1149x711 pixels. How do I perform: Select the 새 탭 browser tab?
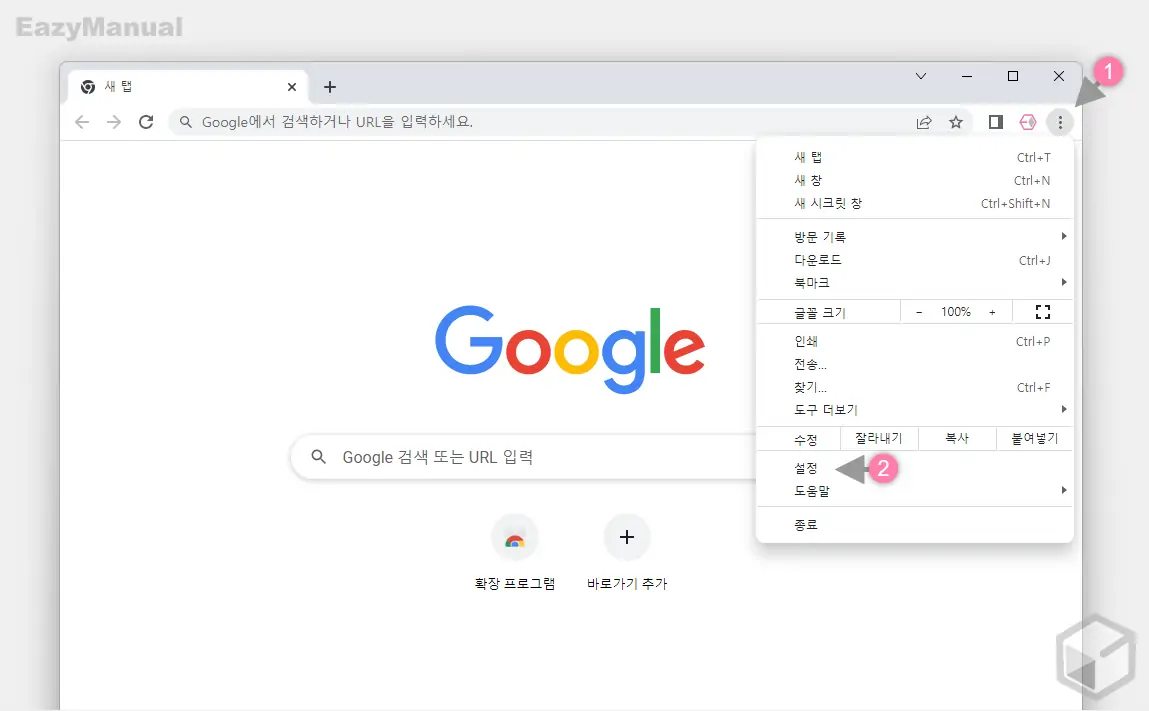(188, 87)
